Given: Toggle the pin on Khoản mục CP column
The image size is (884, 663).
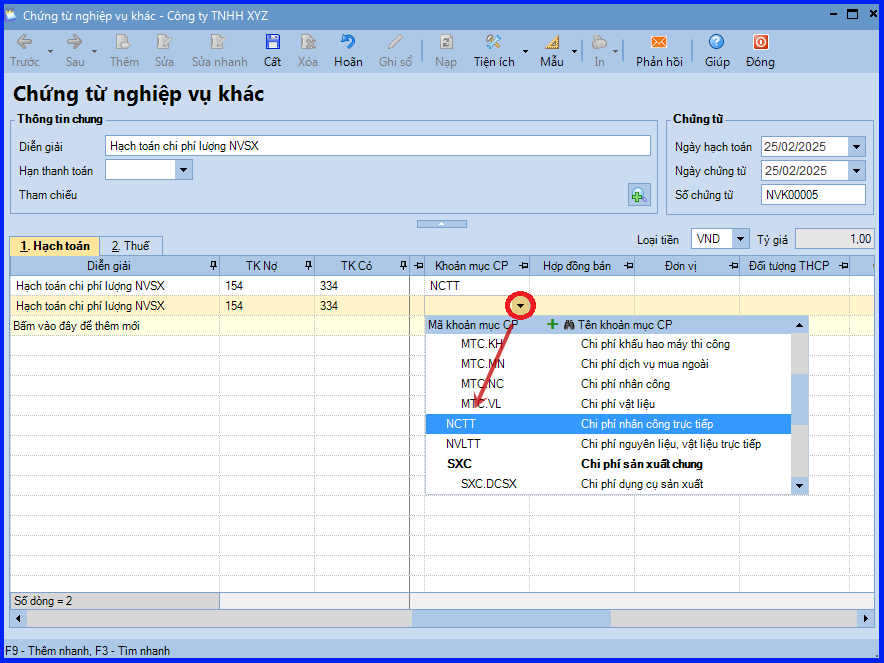Looking at the screenshot, I should pos(524,266).
